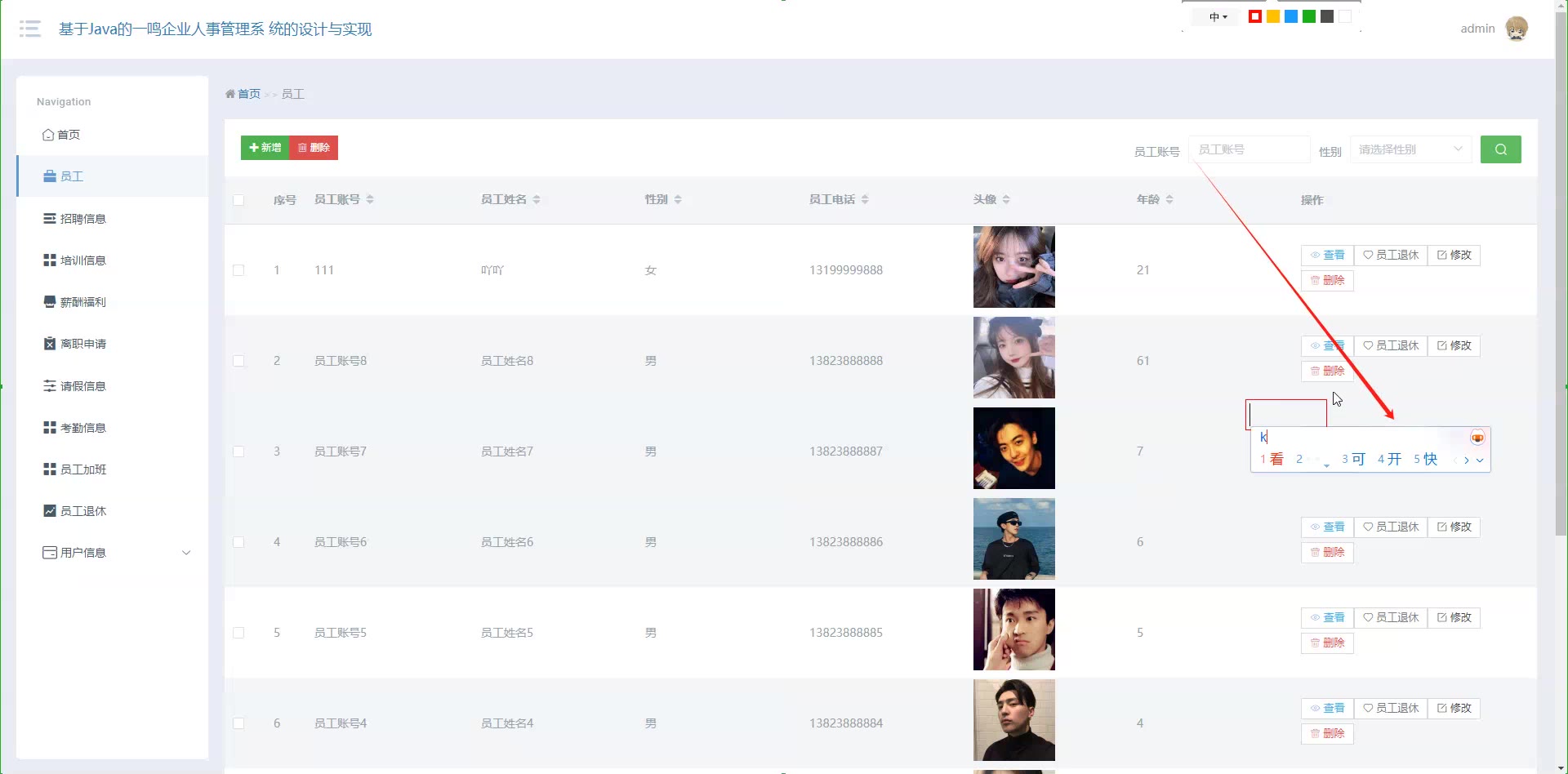The image size is (1568, 774).
Task: Click the green 新增 button
Action: 265,148
